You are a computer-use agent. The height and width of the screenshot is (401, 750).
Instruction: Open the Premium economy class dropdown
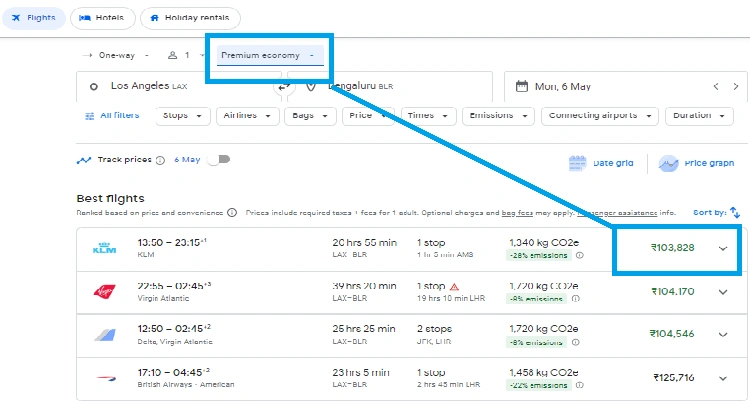(270, 56)
